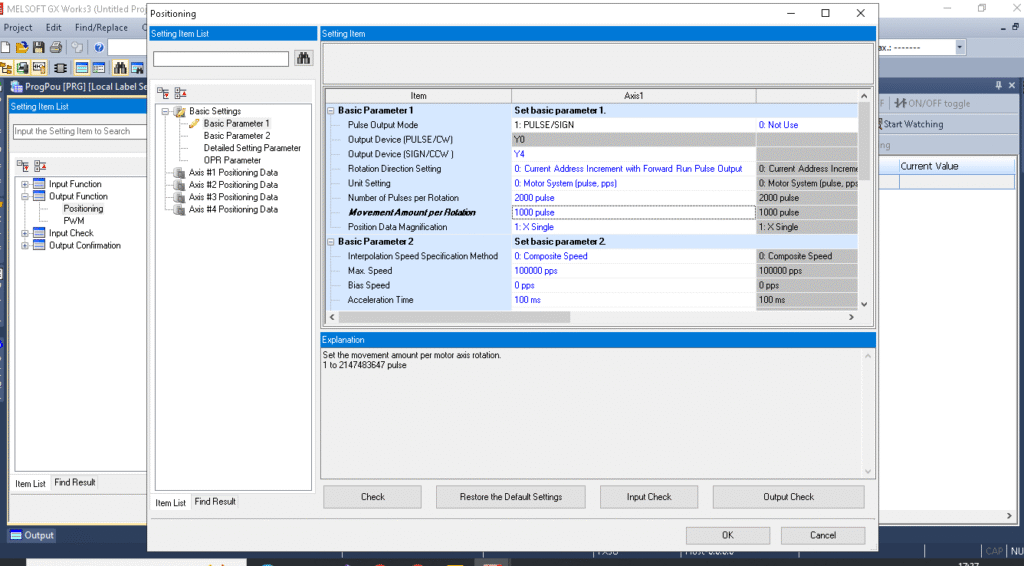1024x566 pixels.
Task: Click the Open project folder icon
Action: 22,47
